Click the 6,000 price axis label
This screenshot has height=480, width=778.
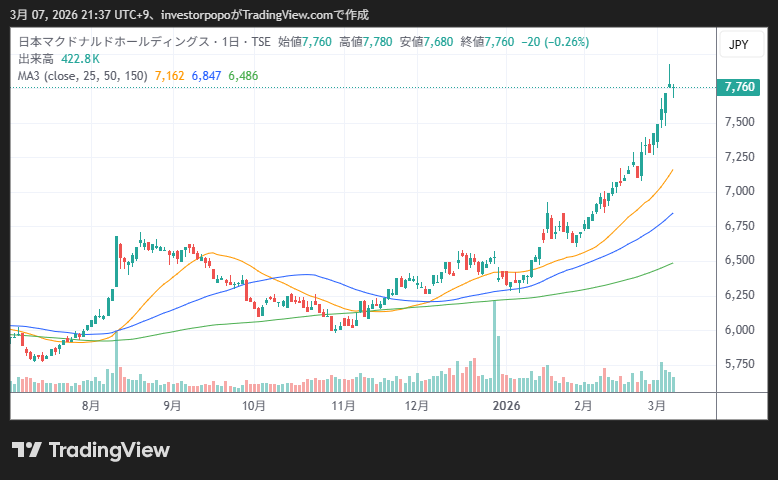pyautogui.click(x=739, y=330)
